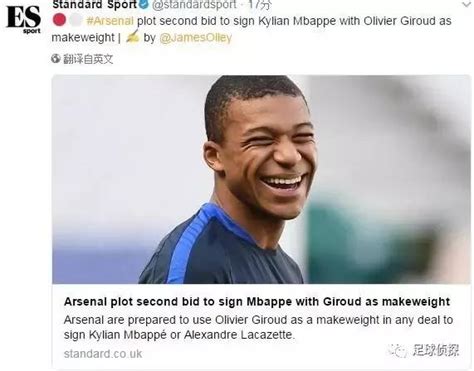The width and height of the screenshot is (474, 371).
Task: Click the white circle emoji
Action: coord(76,20)
